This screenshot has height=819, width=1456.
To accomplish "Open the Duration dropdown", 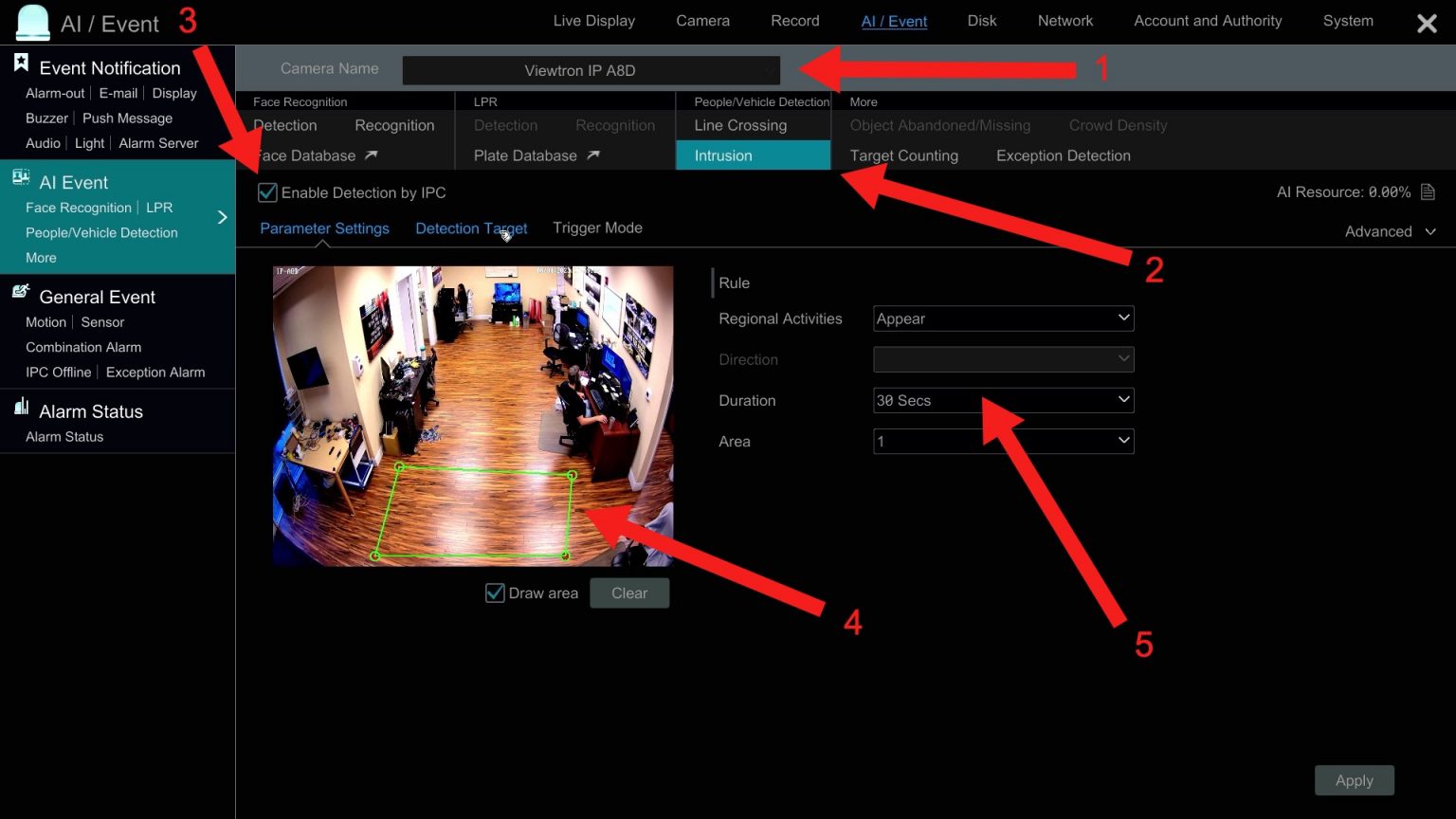I will click(1003, 400).
